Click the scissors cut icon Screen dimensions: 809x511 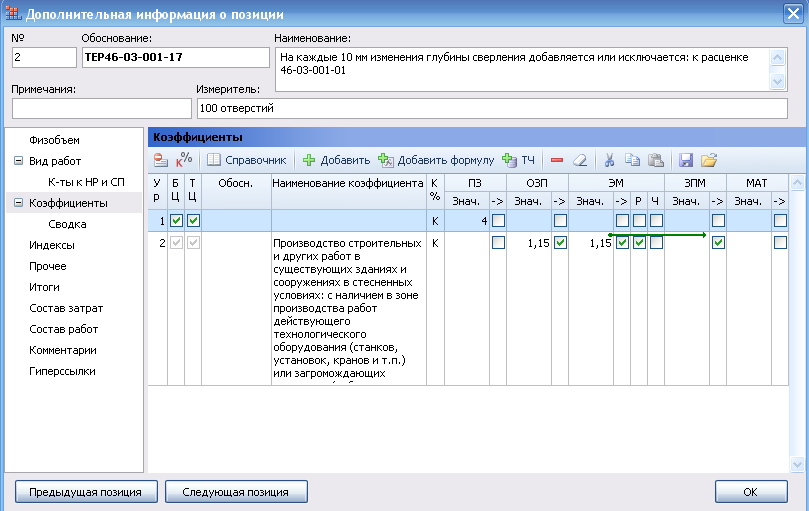609,160
